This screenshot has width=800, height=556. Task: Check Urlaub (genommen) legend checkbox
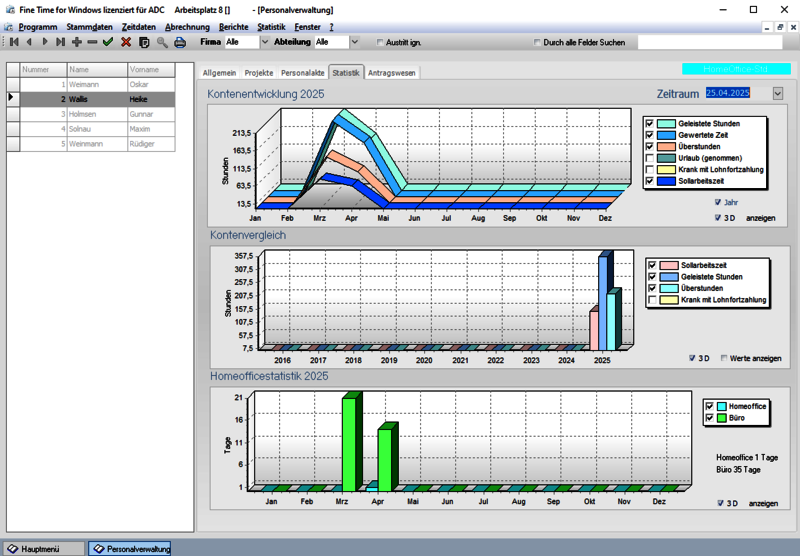[649, 158]
